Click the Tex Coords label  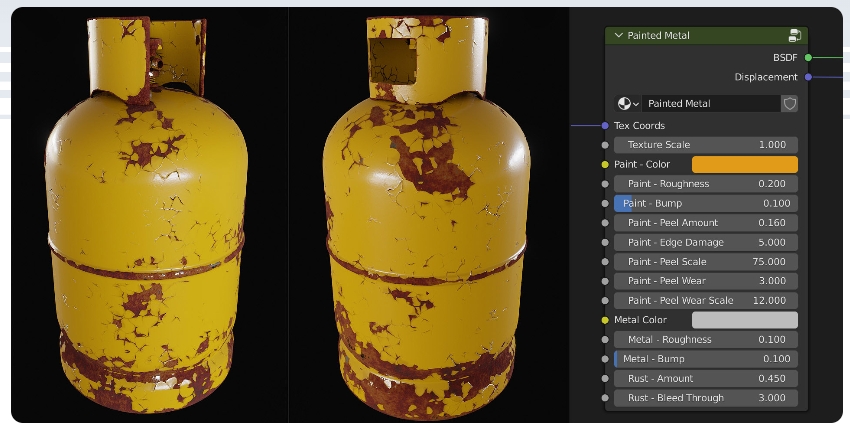(x=639, y=125)
